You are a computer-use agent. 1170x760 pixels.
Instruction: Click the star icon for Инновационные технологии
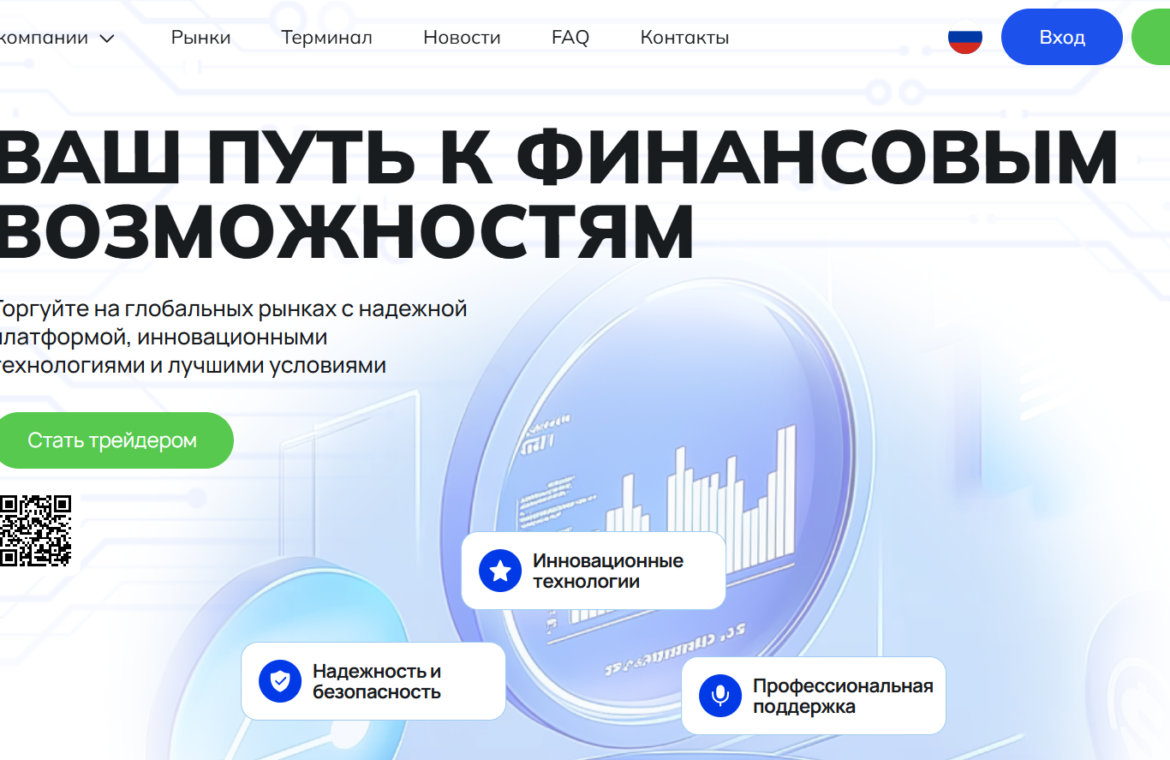(500, 571)
